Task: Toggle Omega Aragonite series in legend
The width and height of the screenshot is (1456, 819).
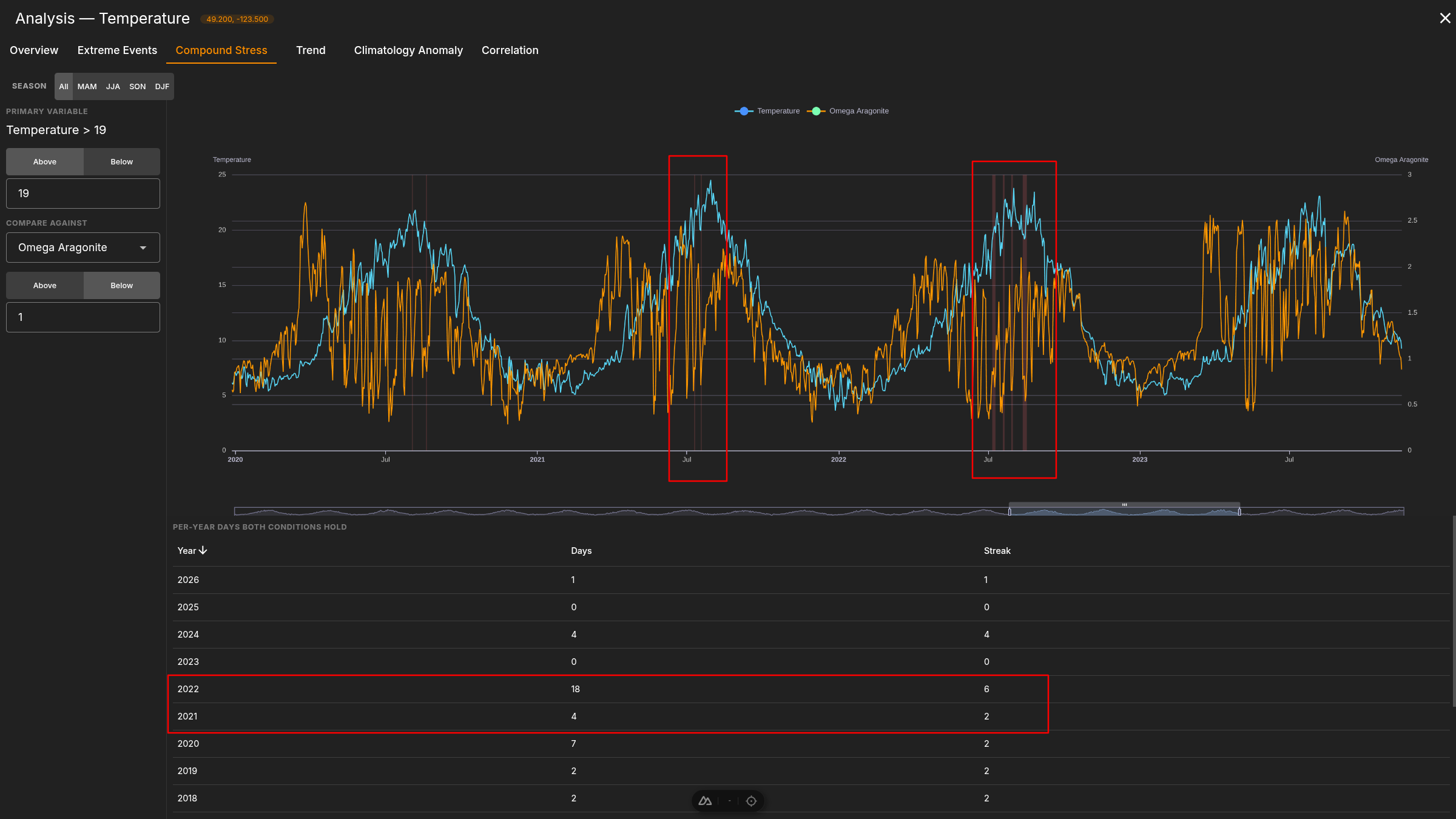Action: (848, 111)
